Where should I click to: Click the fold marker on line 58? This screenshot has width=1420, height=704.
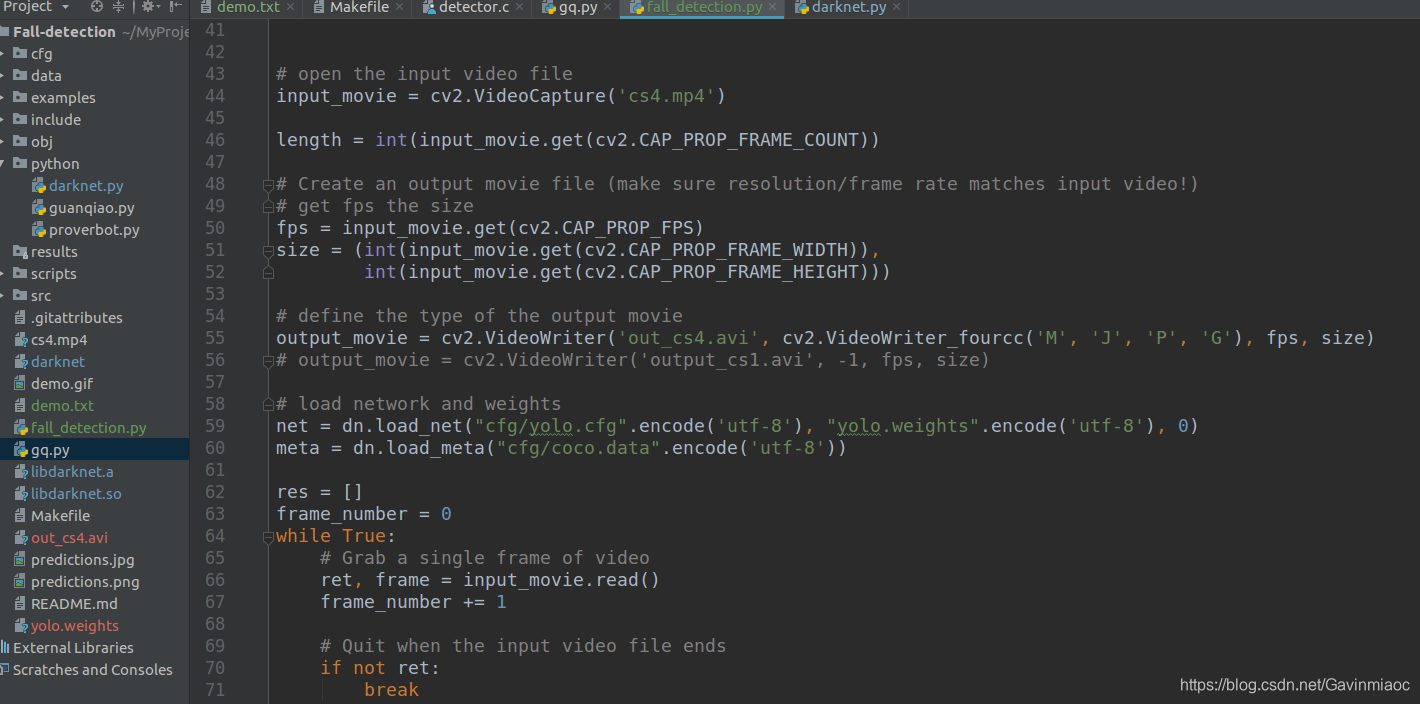[268, 404]
